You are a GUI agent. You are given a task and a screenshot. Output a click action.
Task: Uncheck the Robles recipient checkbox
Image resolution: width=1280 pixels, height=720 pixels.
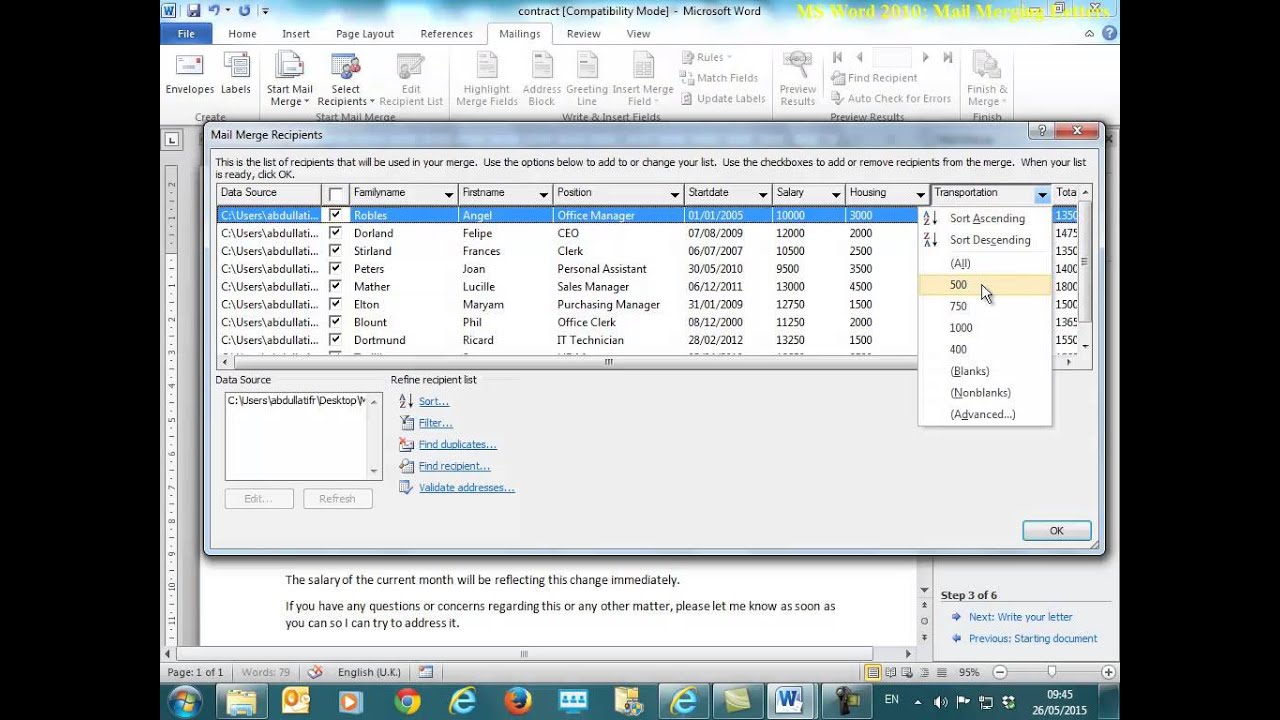click(x=336, y=215)
